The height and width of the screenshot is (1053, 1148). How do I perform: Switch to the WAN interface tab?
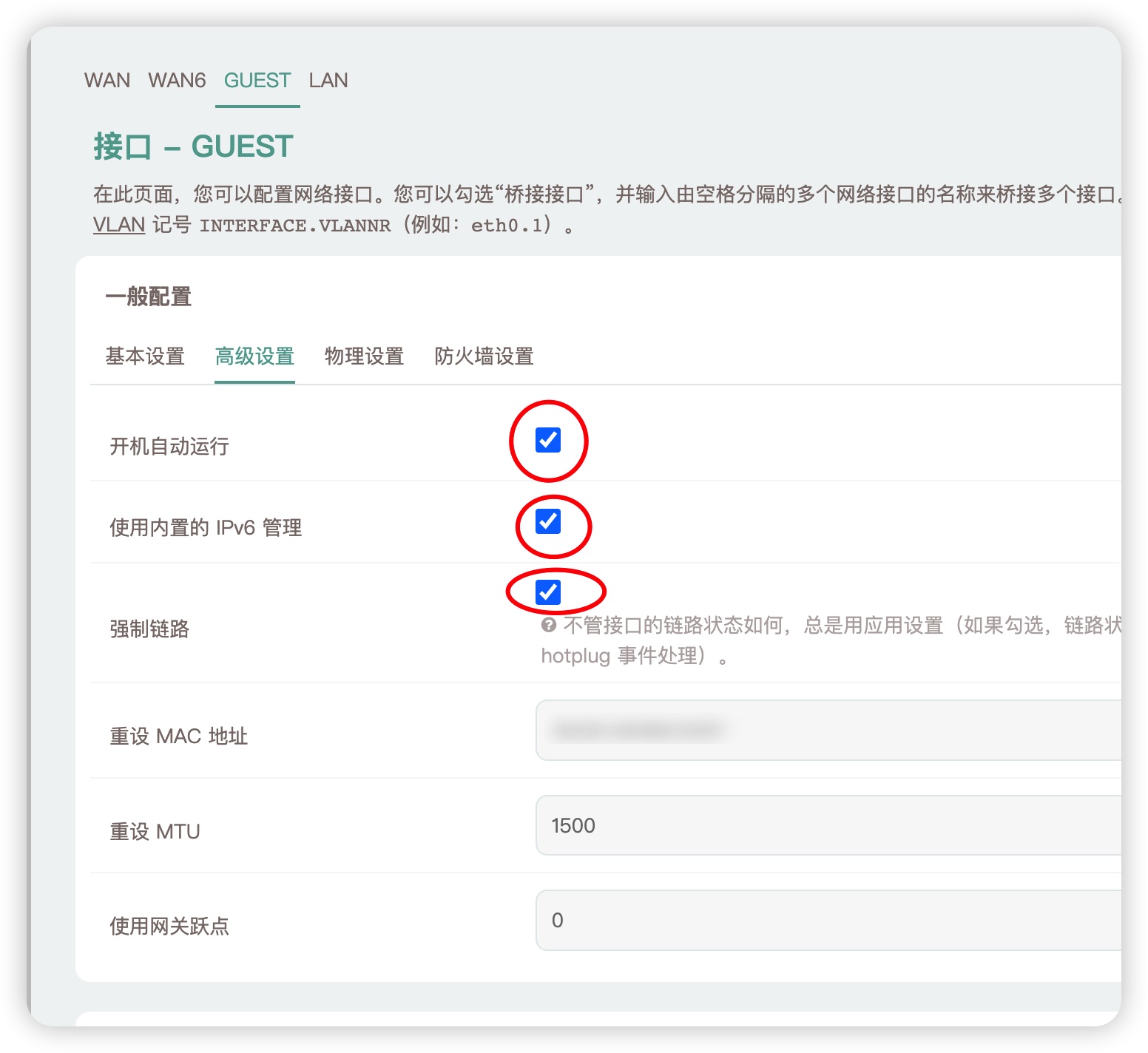coord(107,81)
